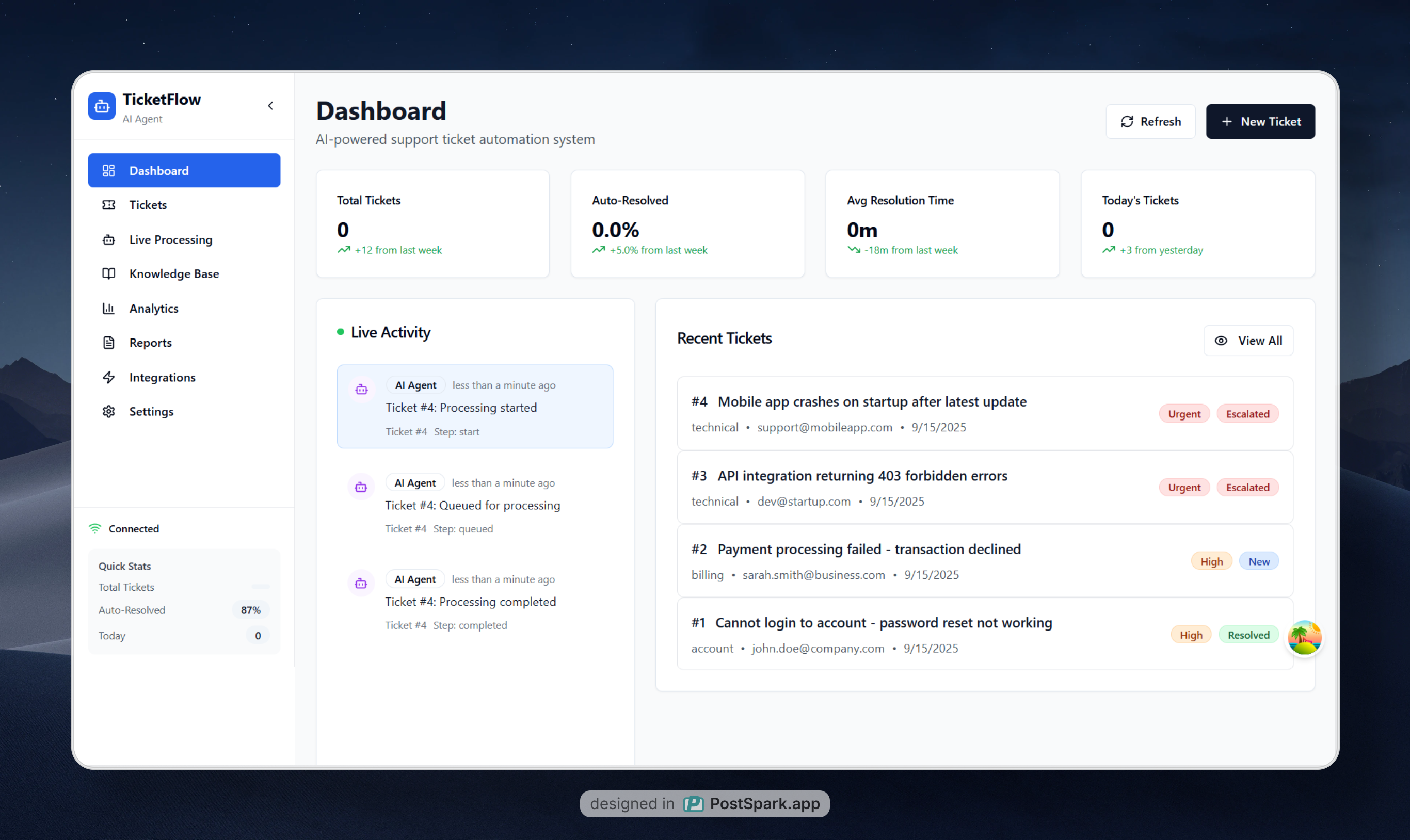
Task: Click the TicketFlow robot logo icon
Action: click(102, 106)
